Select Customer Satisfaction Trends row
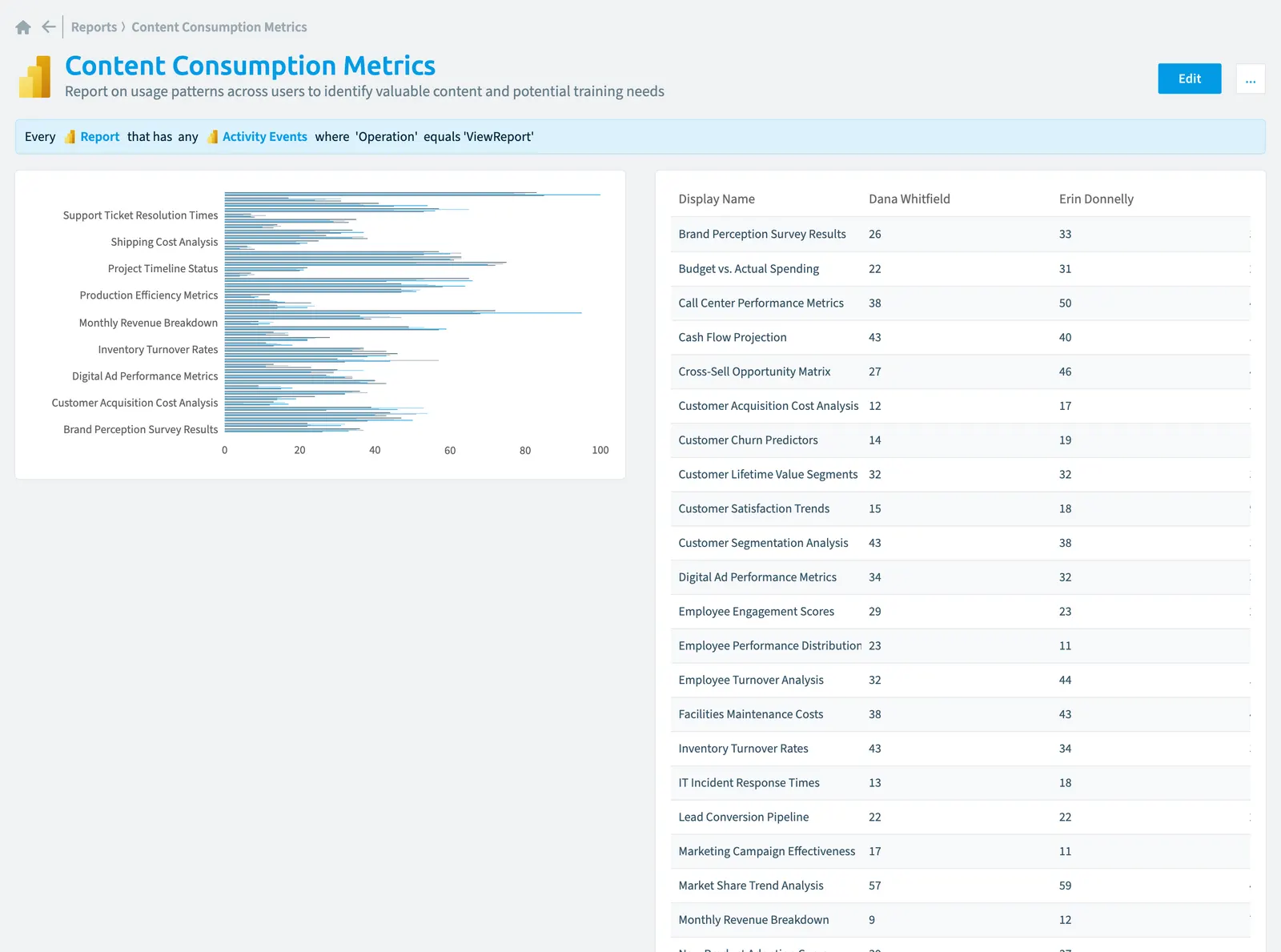The image size is (1281, 952). (960, 509)
